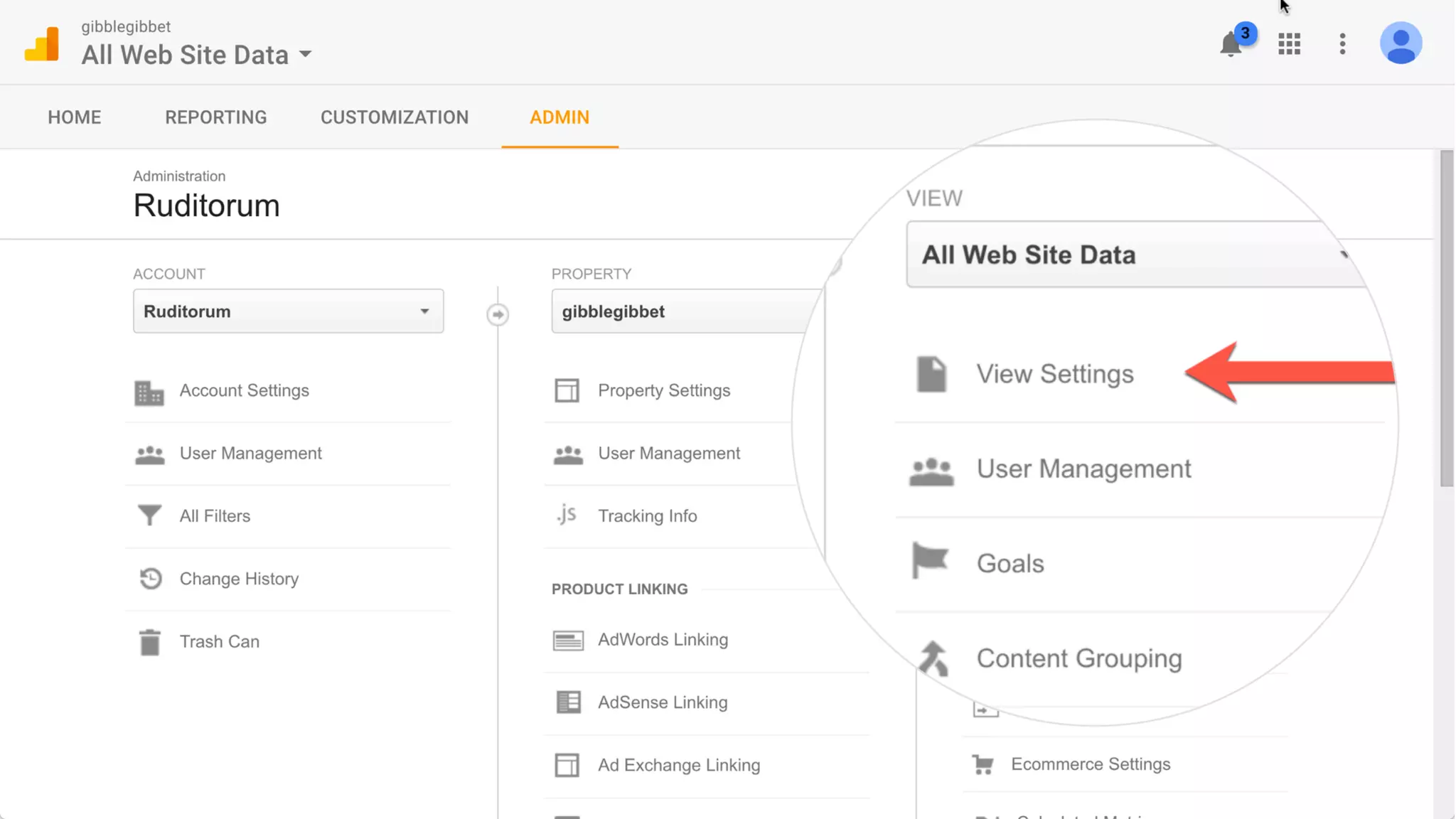This screenshot has width=1456, height=819.
Task: Open the three-dot more options menu
Action: tap(1342, 44)
